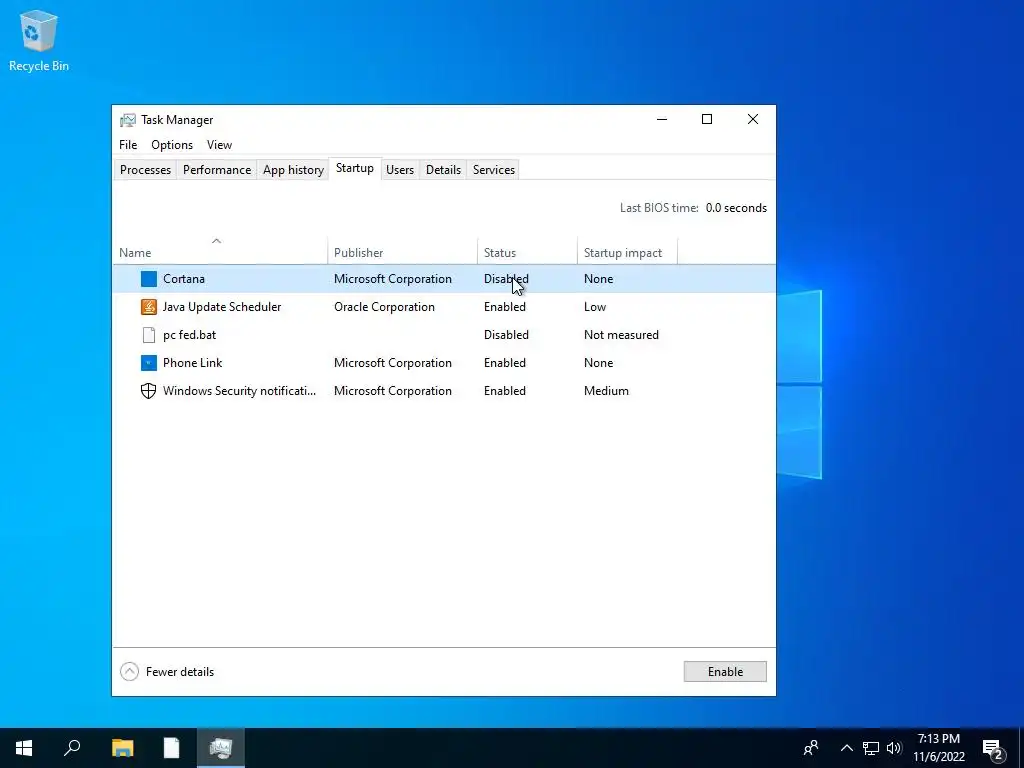Click the Enable button
The width and height of the screenshot is (1024, 768).
pos(725,672)
